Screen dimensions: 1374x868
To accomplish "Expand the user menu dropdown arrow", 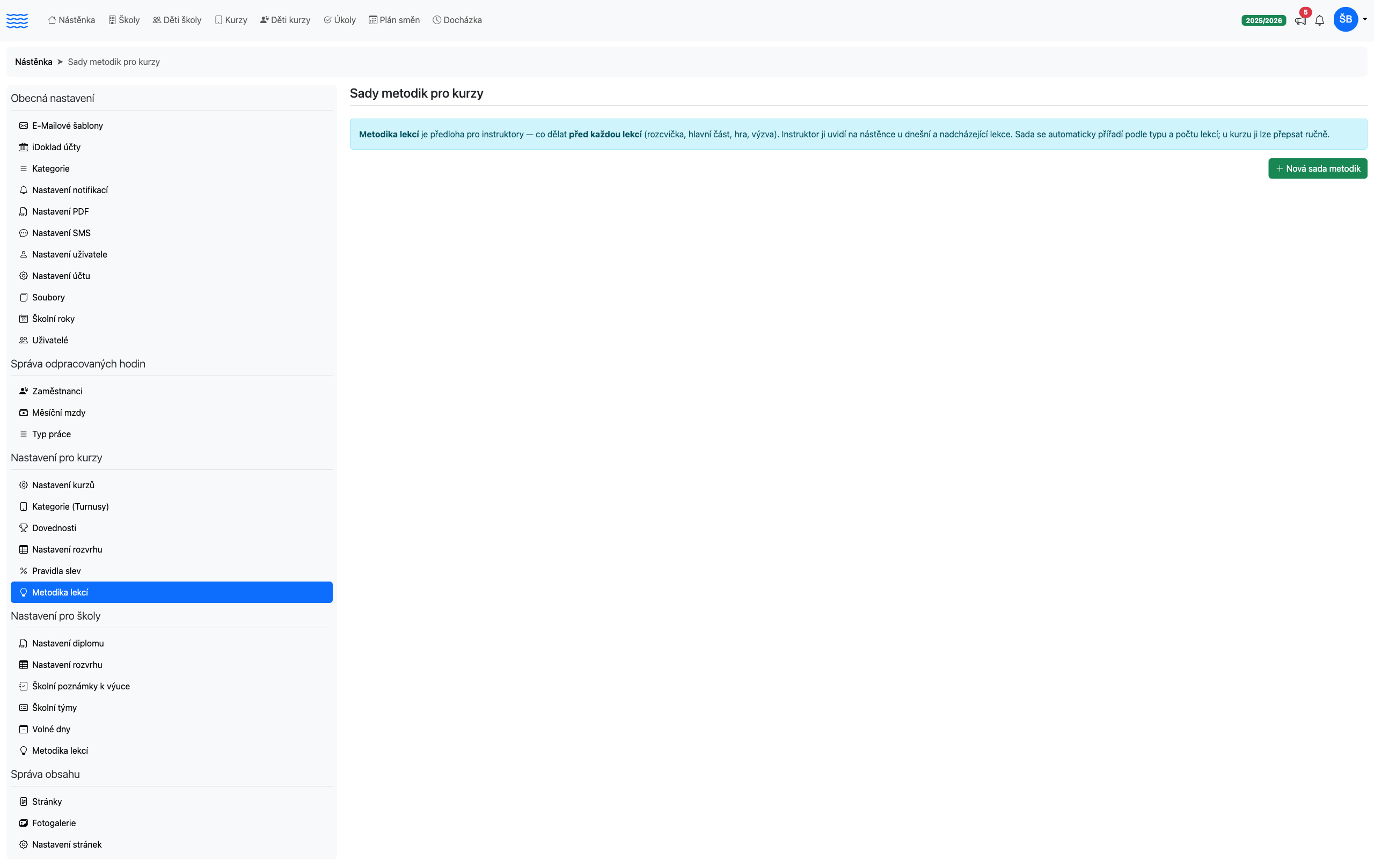I will (x=1365, y=19).
